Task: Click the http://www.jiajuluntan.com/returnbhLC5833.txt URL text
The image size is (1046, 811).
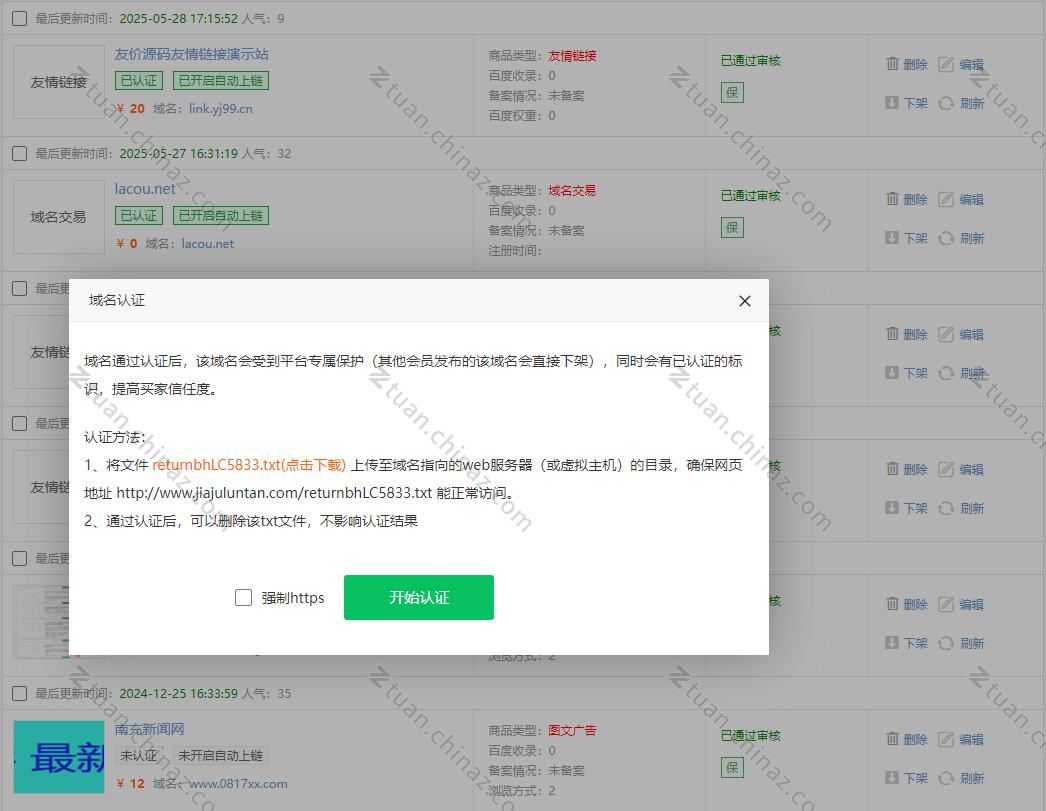Action: (x=274, y=493)
